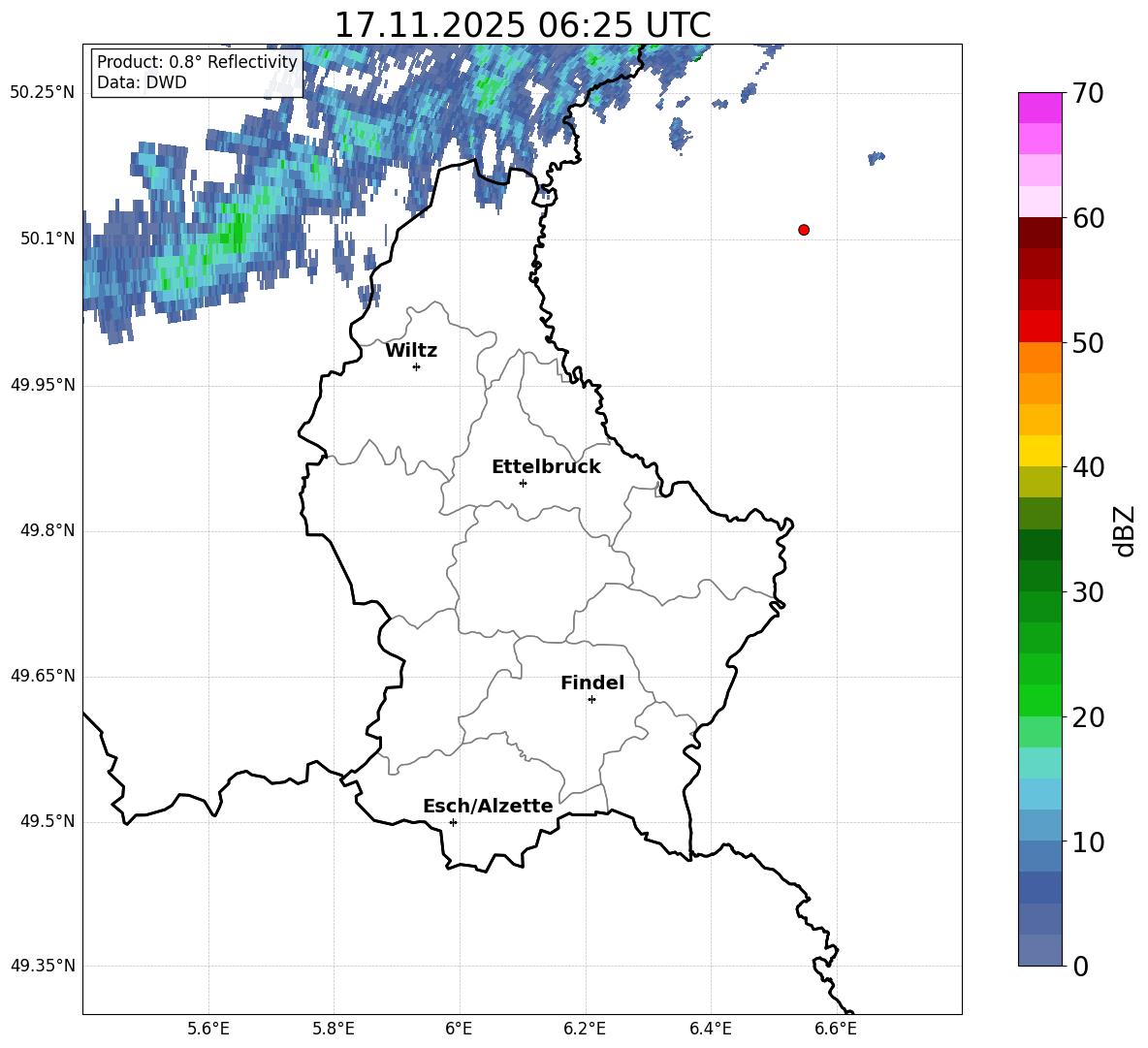Click the 40 tick on the colorbar
This screenshot has height=1048, width=1148.
1088,467
